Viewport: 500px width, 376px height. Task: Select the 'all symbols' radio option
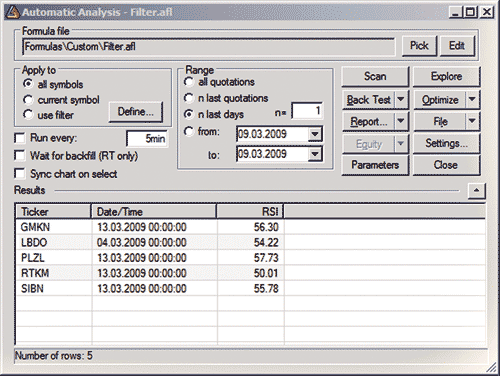pos(28,84)
